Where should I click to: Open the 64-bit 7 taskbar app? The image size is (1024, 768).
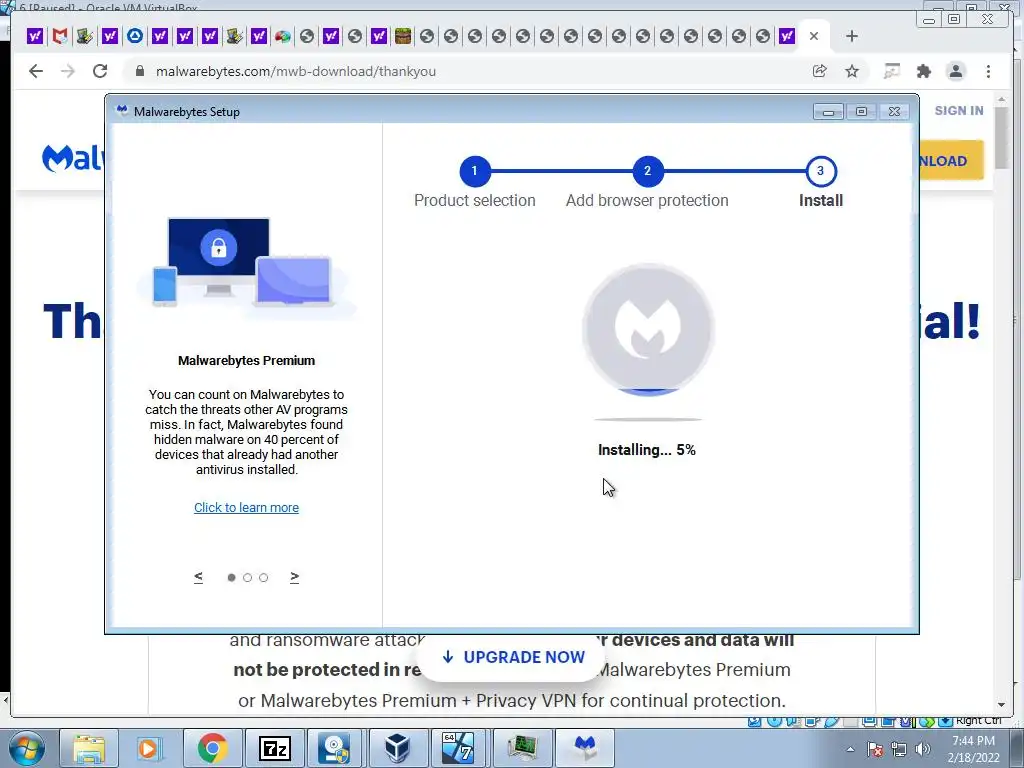click(458, 748)
